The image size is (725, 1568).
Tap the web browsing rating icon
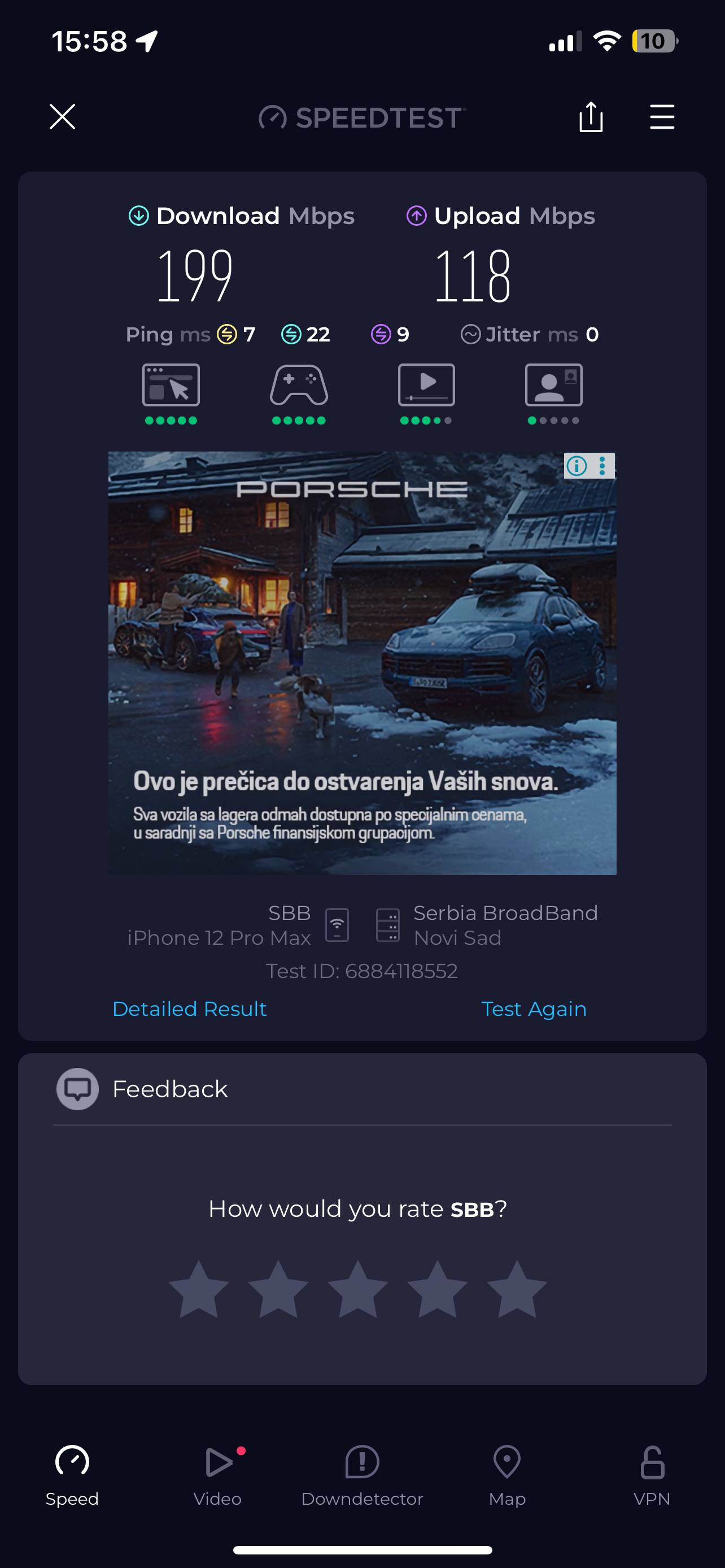point(171,385)
